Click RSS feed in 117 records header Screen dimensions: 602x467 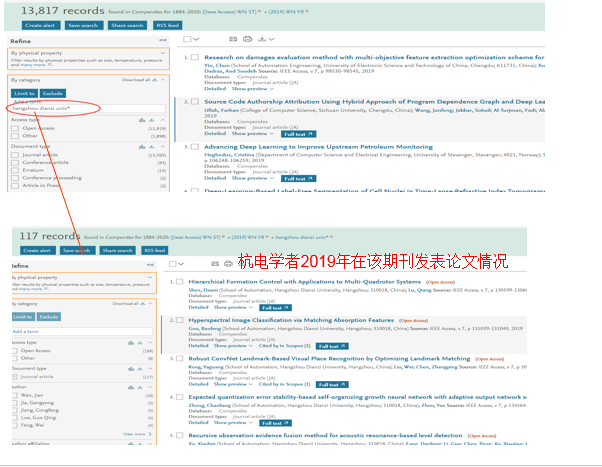(x=155, y=250)
